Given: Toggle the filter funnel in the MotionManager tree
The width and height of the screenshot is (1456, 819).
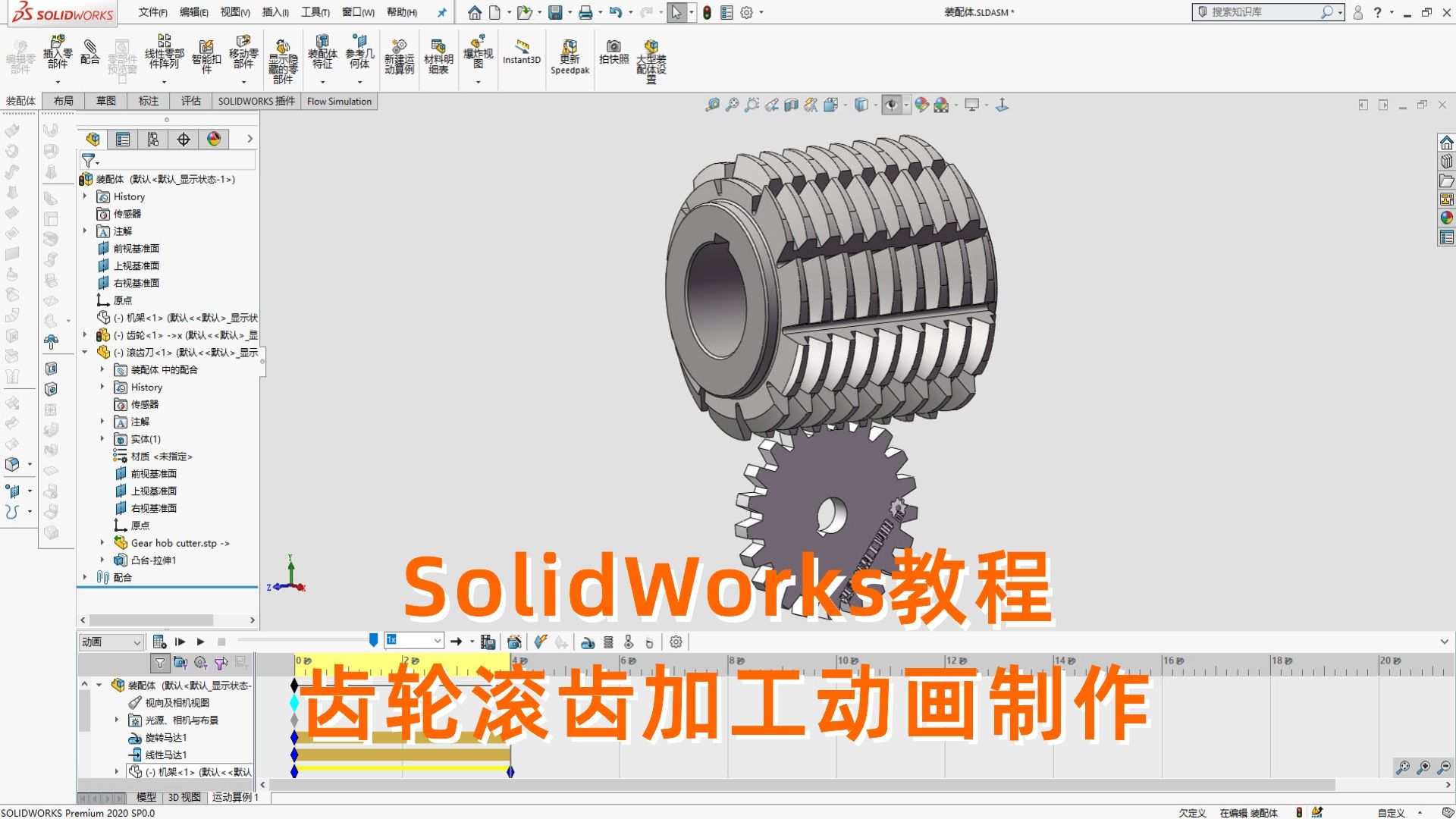Looking at the screenshot, I should point(161,664).
